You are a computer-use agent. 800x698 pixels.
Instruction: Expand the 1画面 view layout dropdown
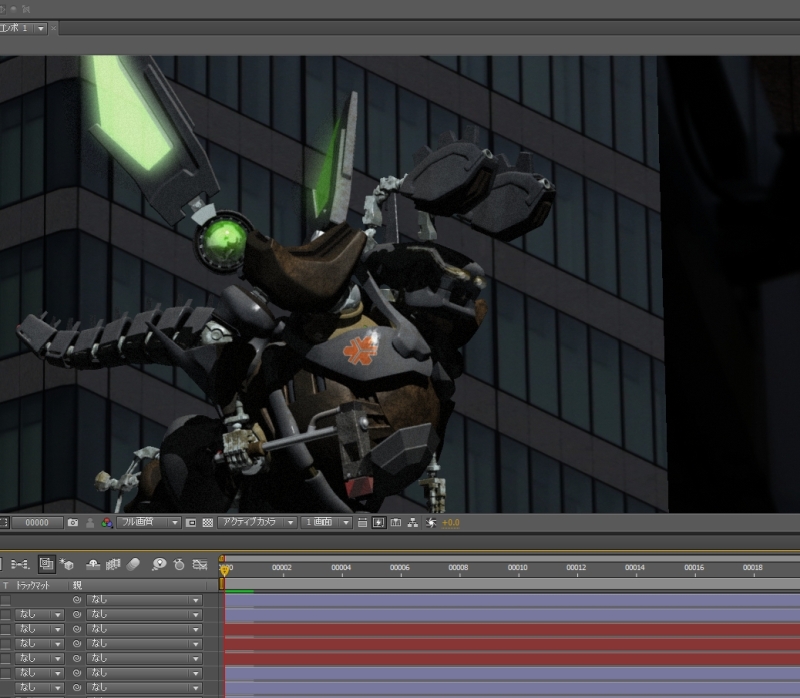(328, 523)
